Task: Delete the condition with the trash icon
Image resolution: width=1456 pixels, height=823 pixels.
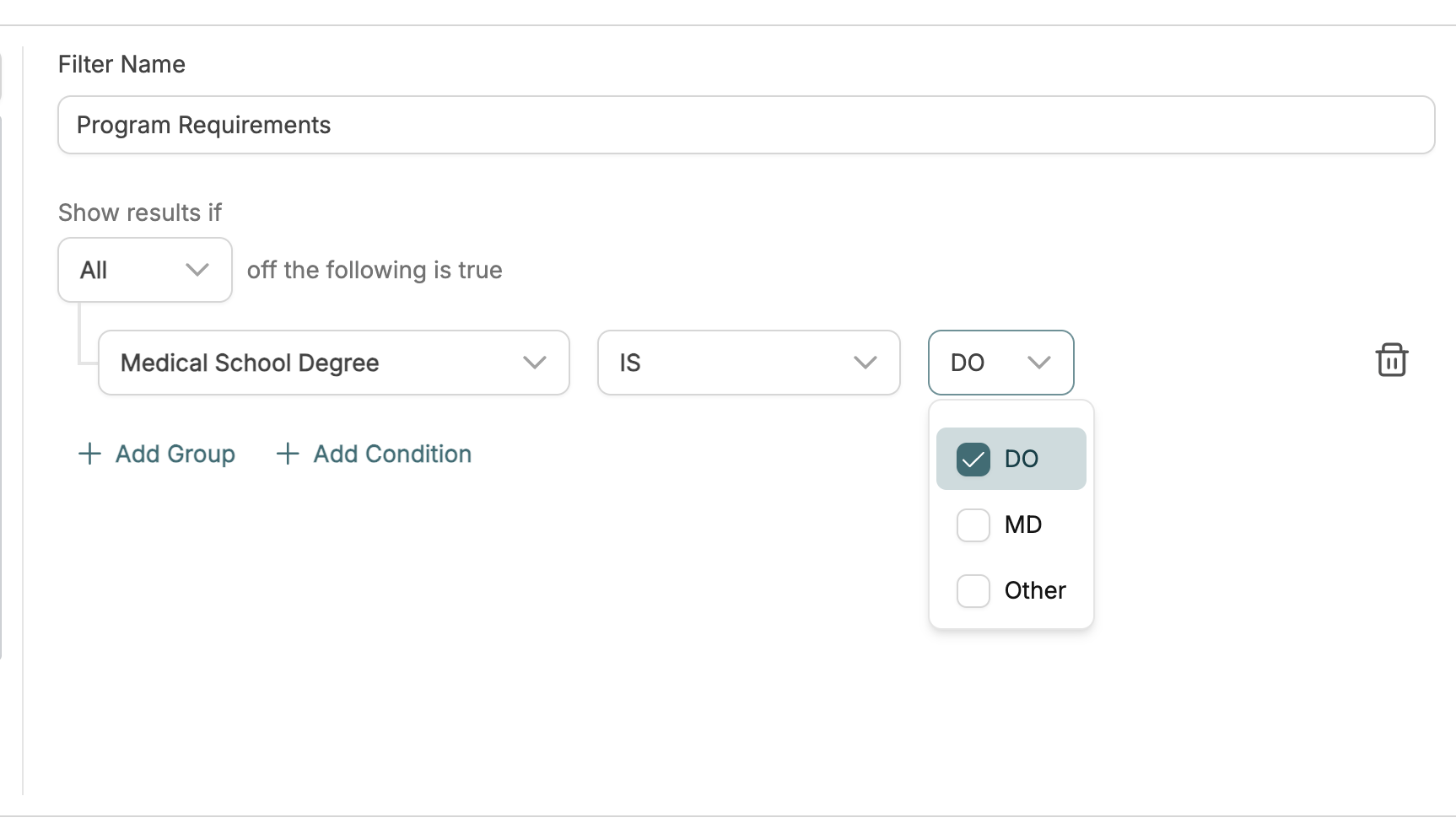Action: [x=1391, y=360]
